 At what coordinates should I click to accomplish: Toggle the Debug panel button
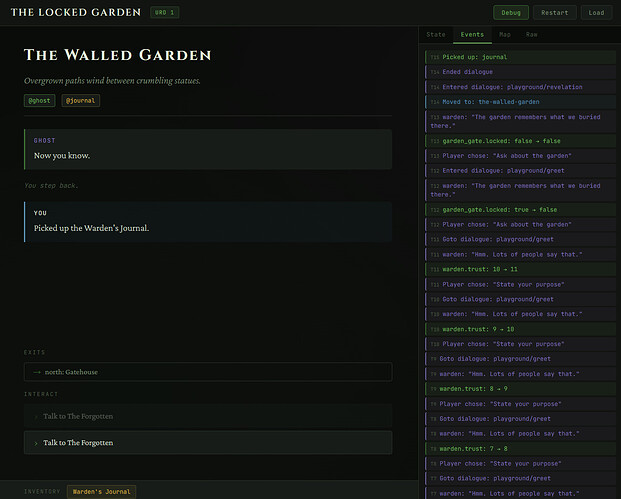[511, 13]
